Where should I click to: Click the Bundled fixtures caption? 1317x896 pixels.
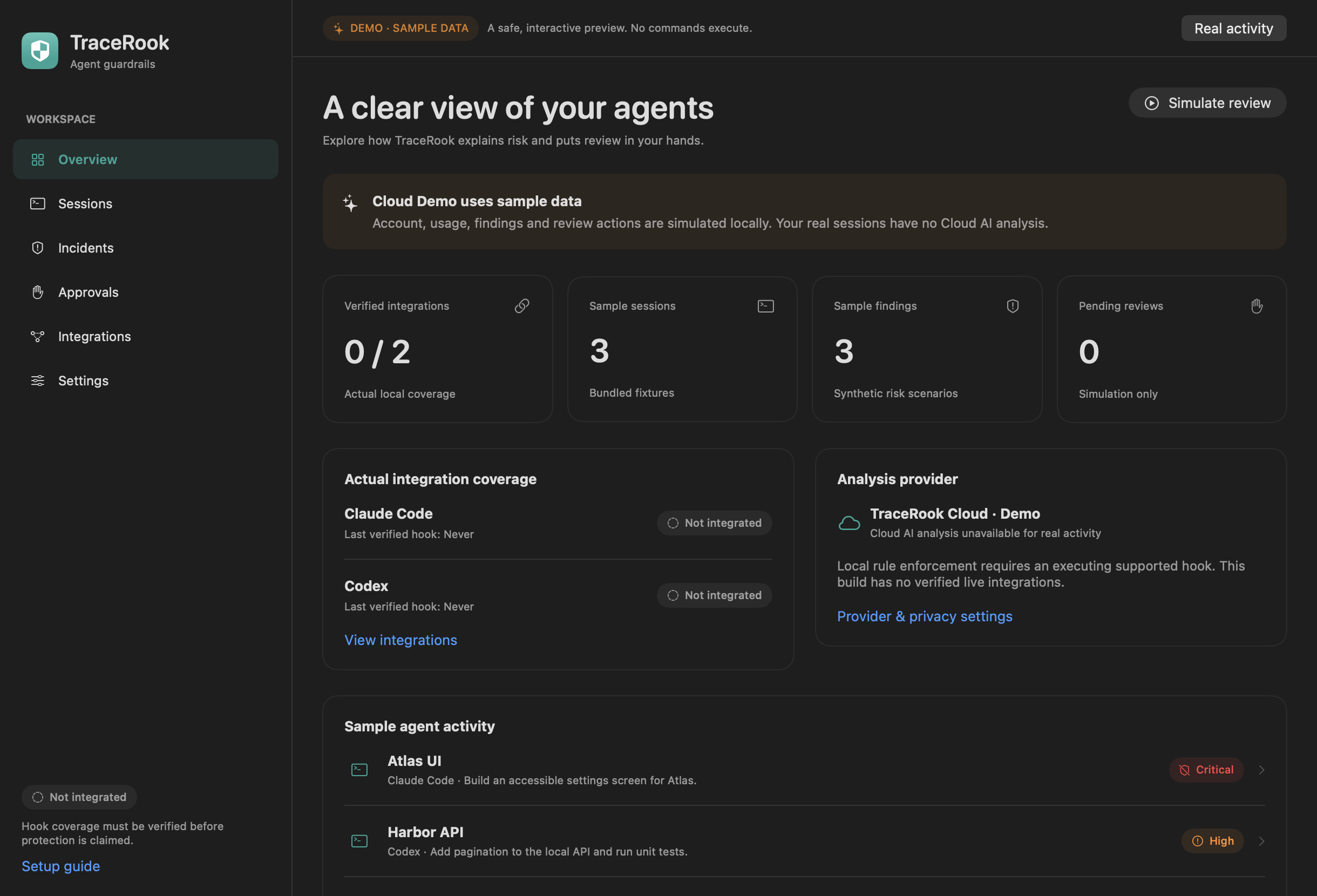point(632,393)
